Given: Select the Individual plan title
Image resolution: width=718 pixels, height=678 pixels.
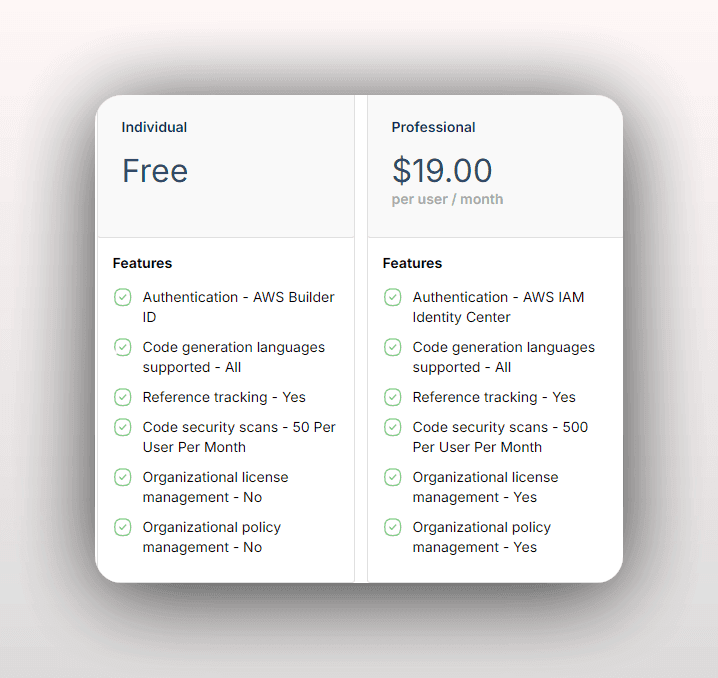Looking at the screenshot, I should click(154, 127).
